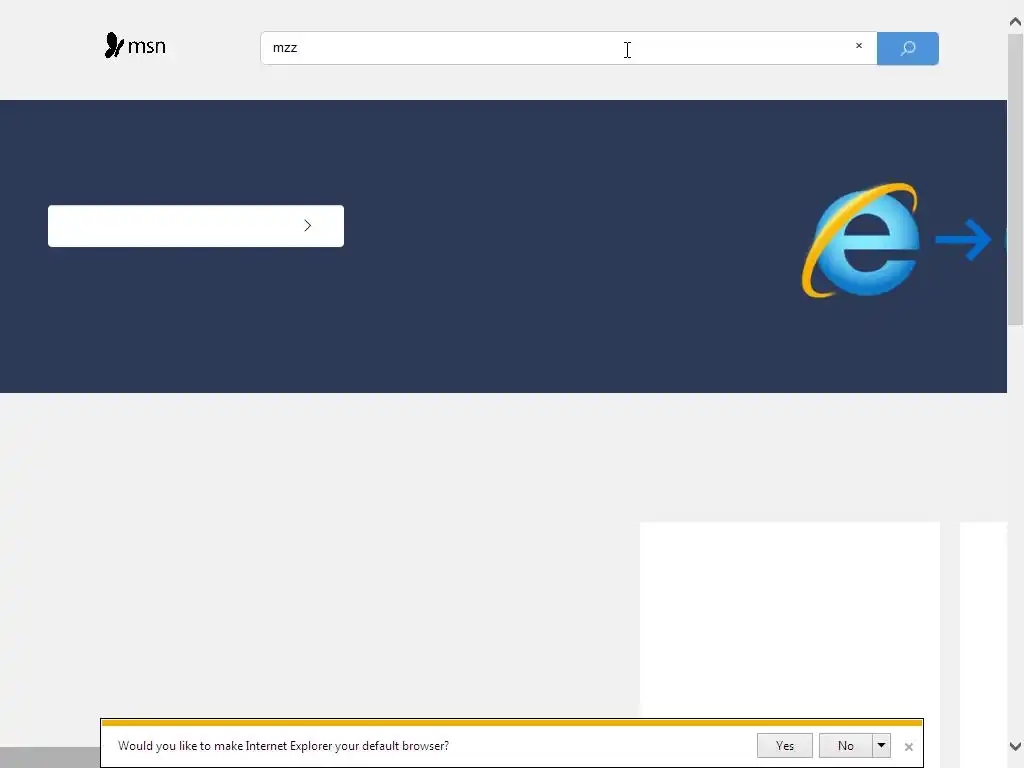Click the msn butterfly logo
The width and height of the screenshot is (1024, 768).
(135, 46)
